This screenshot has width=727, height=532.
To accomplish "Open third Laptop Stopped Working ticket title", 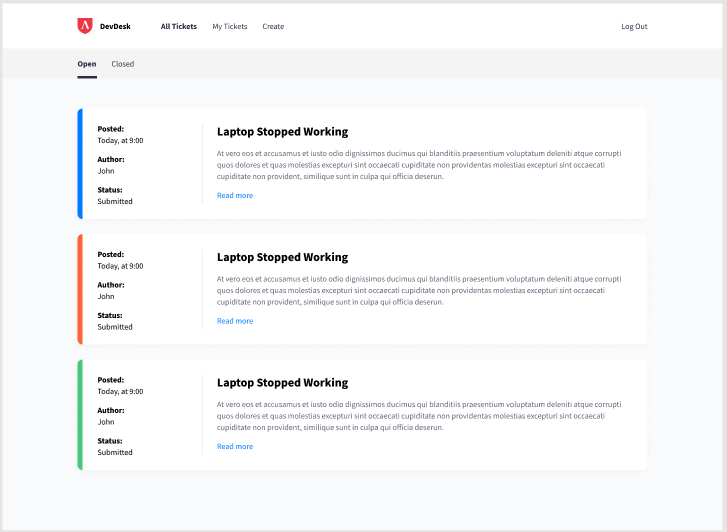I will click(x=282, y=383).
